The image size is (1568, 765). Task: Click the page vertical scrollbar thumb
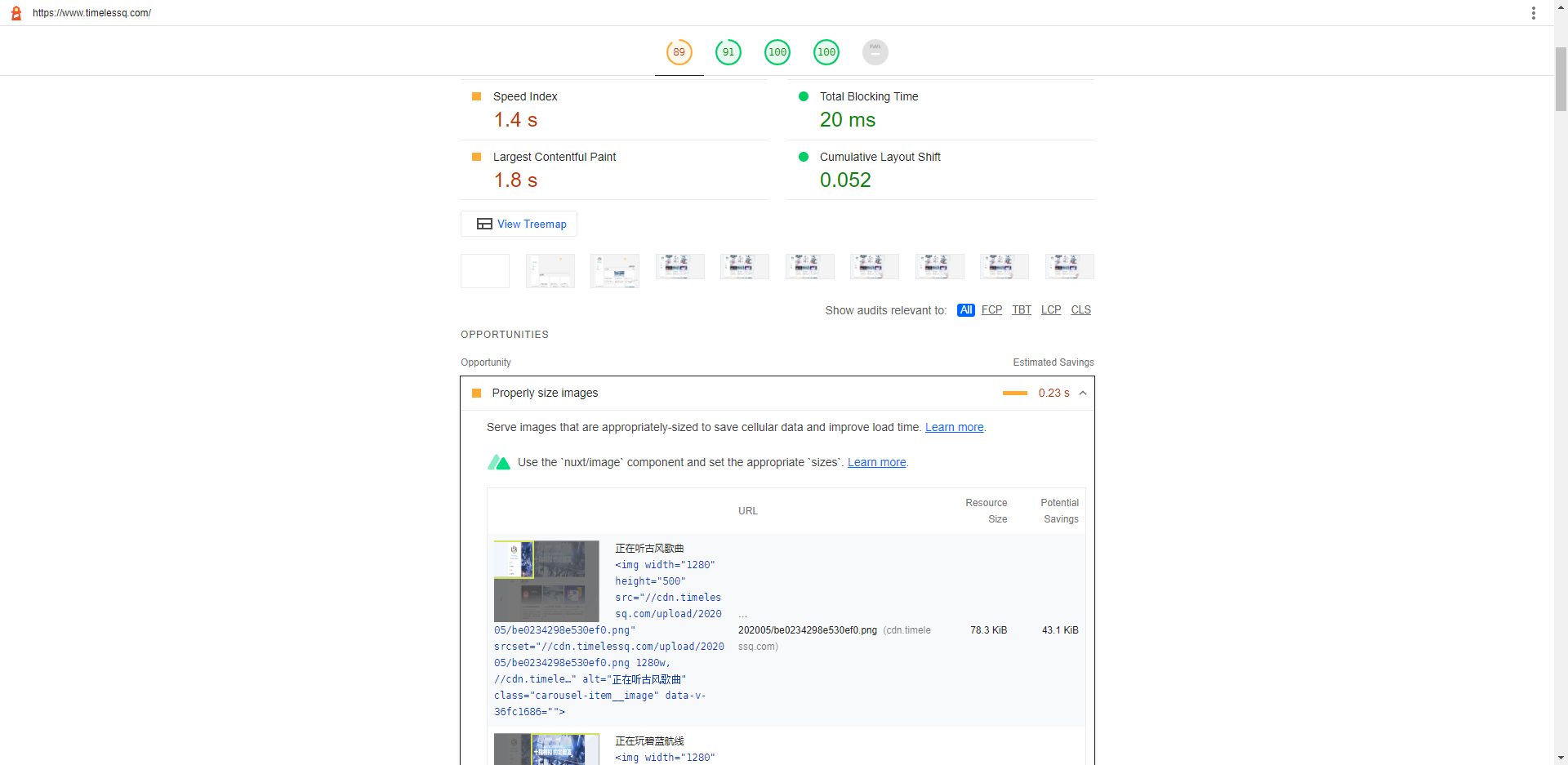pyautogui.click(x=1561, y=78)
